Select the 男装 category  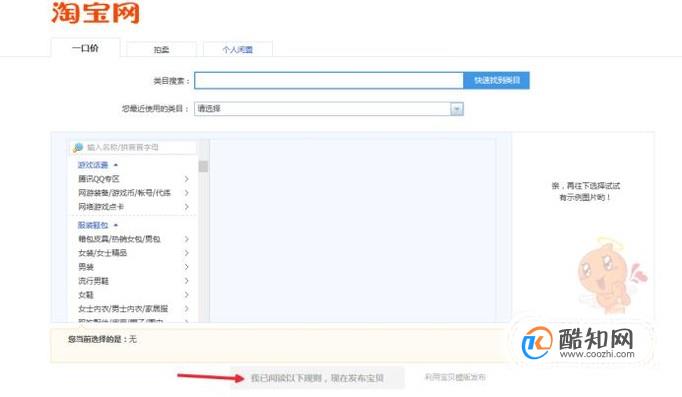86,267
